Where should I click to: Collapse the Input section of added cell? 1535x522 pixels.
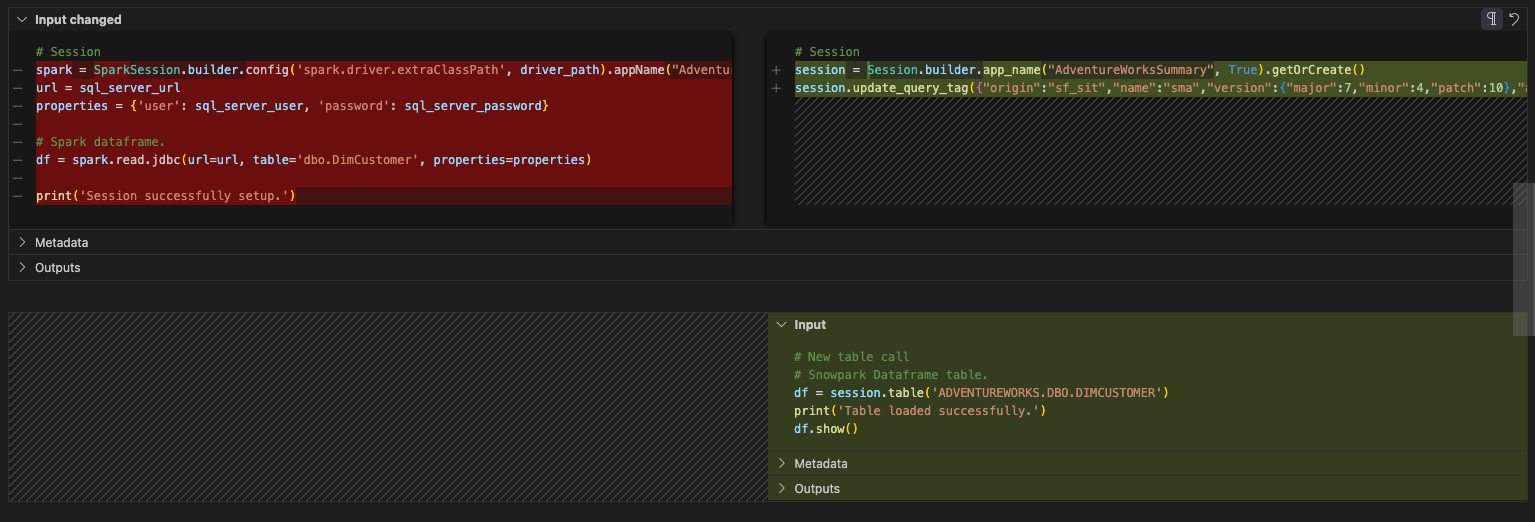(782, 325)
